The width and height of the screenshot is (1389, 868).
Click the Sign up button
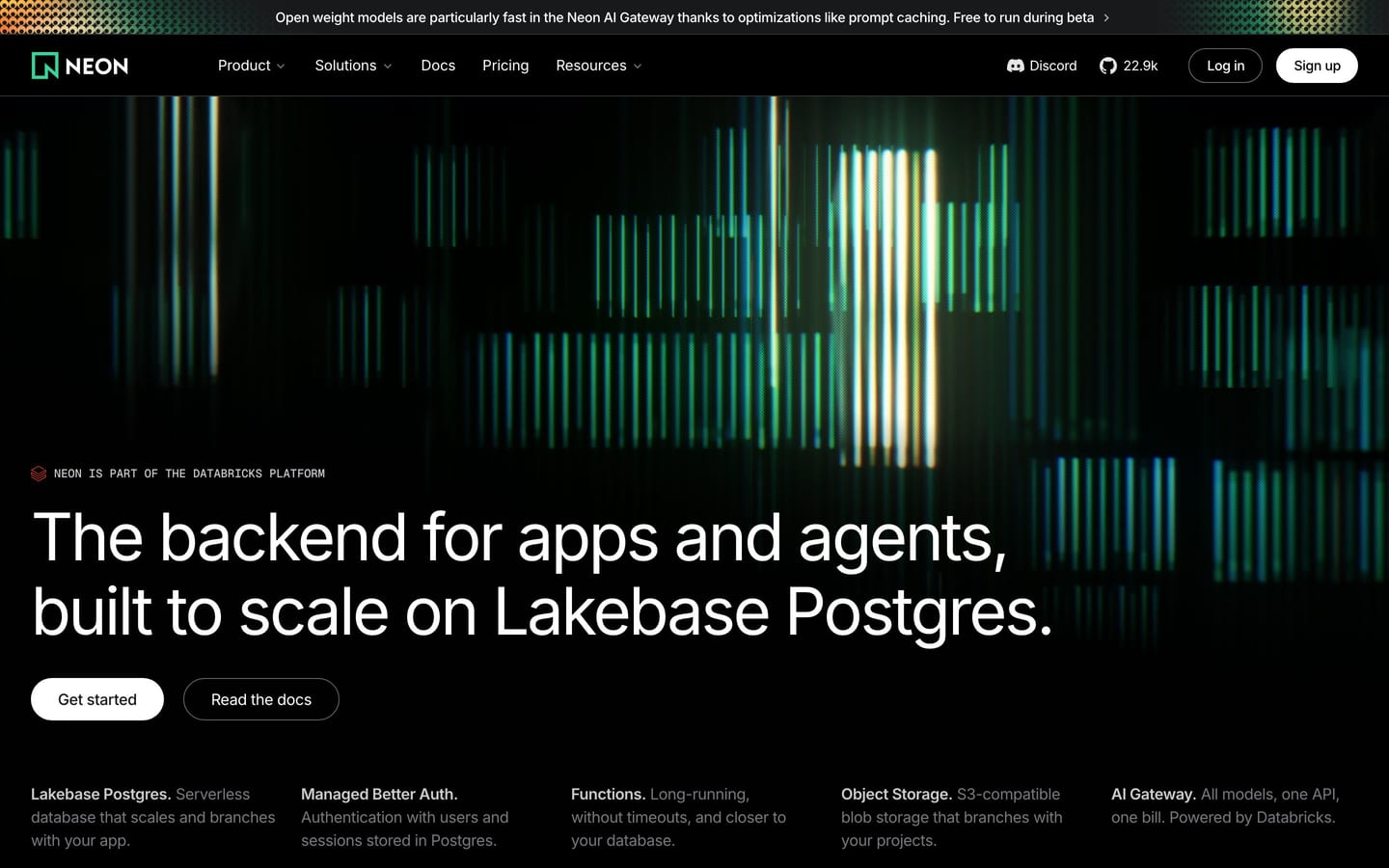(1317, 66)
